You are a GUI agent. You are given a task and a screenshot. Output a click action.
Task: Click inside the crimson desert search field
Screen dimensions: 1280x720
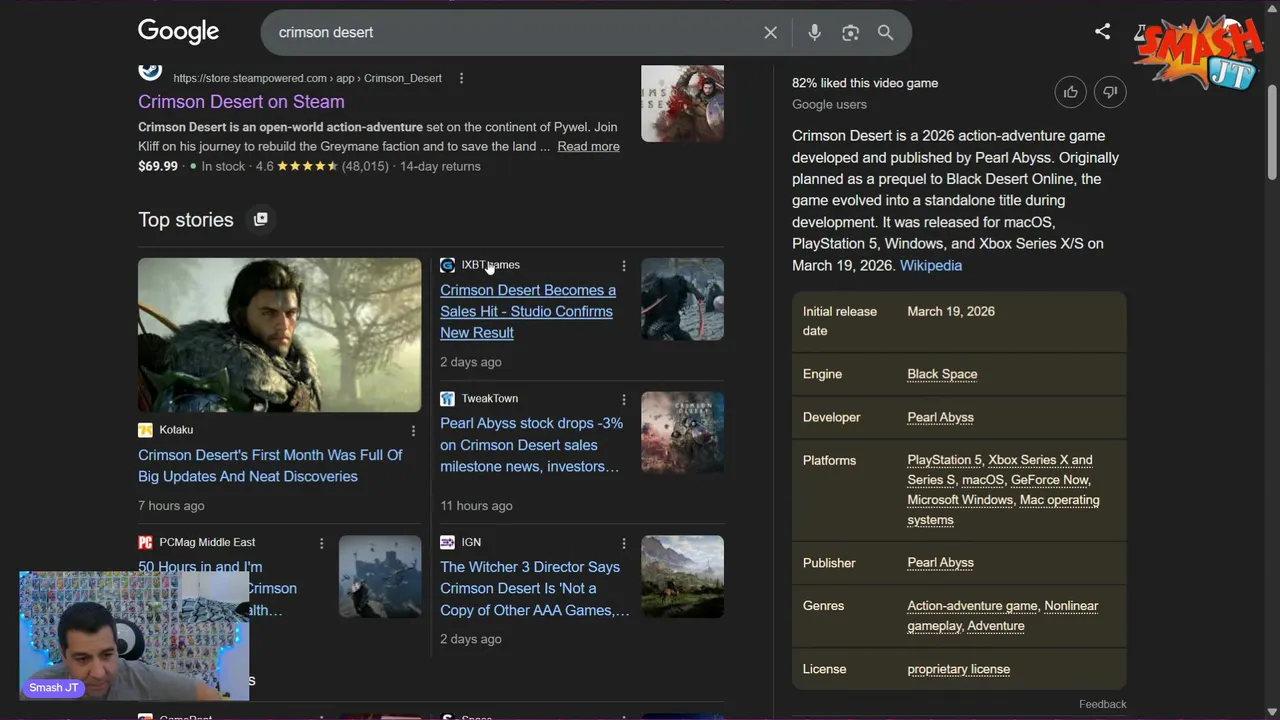[x=510, y=32]
